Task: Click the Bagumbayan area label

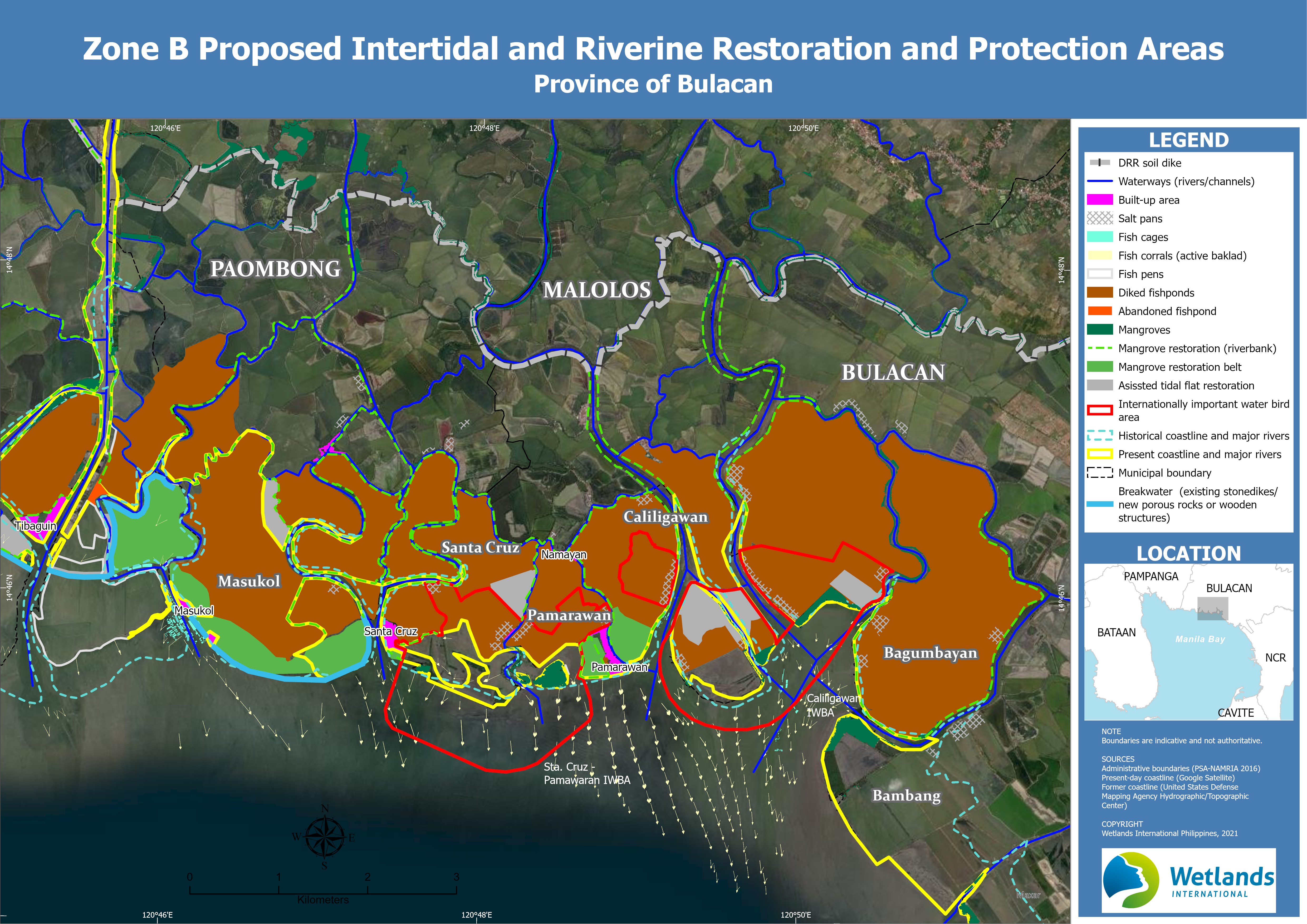Action: pyautogui.click(x=930, y=653)
